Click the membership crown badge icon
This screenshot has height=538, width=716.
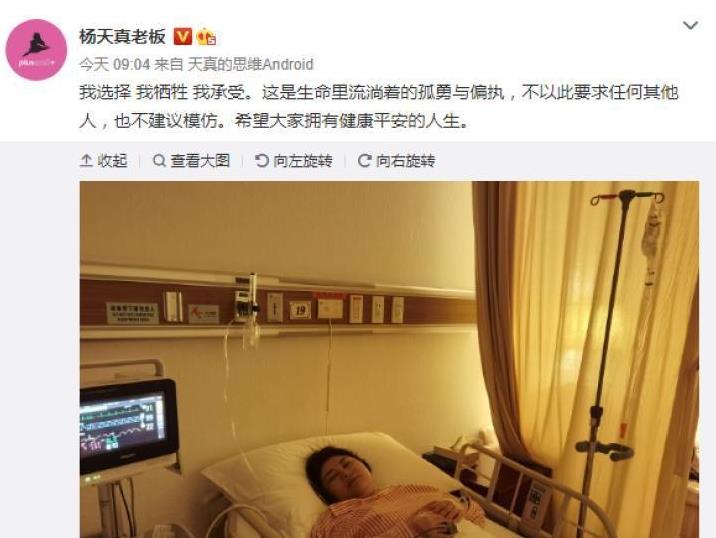click(206, 37)
